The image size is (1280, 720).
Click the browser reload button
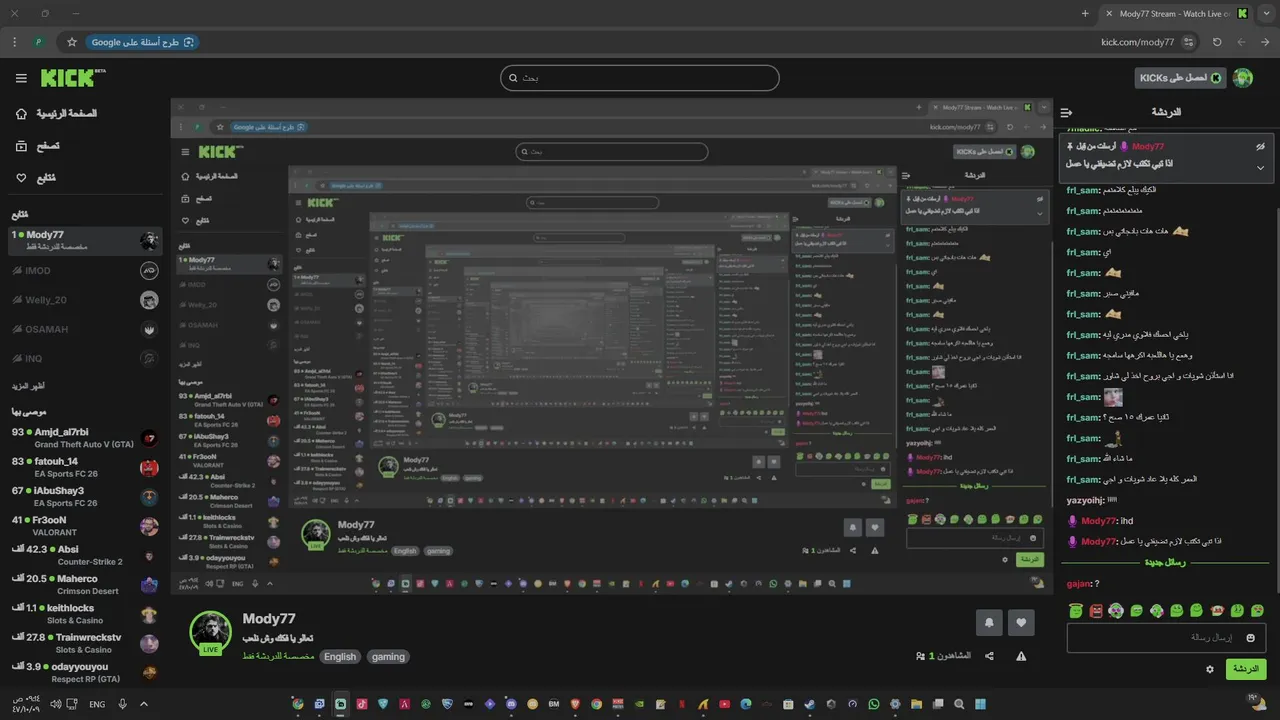(x=1217, y=42)
